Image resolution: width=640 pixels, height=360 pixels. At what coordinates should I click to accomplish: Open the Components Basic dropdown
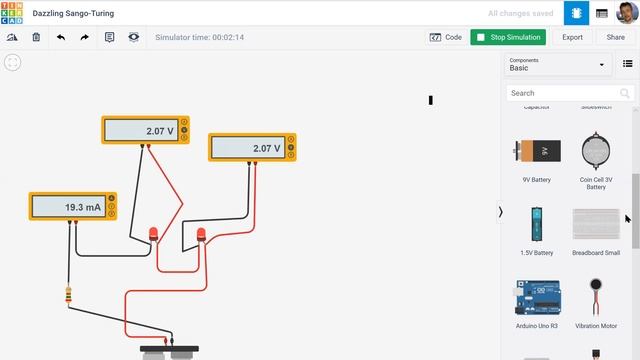tap(558, 64)
